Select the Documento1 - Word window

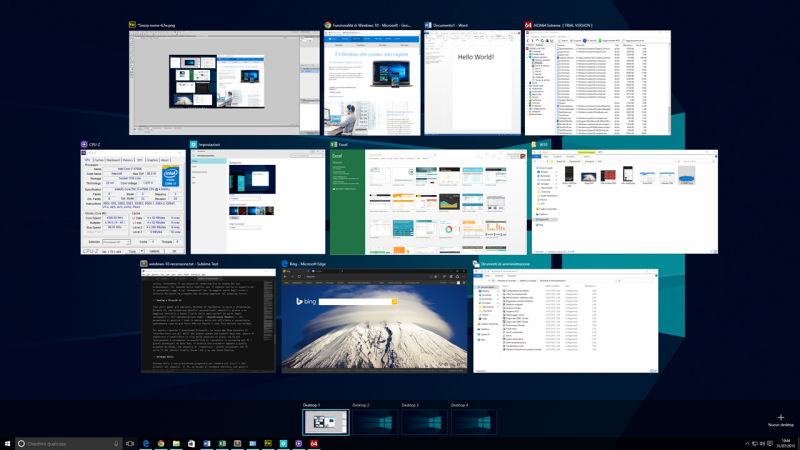pyautogui.click(x=473, y=83)
